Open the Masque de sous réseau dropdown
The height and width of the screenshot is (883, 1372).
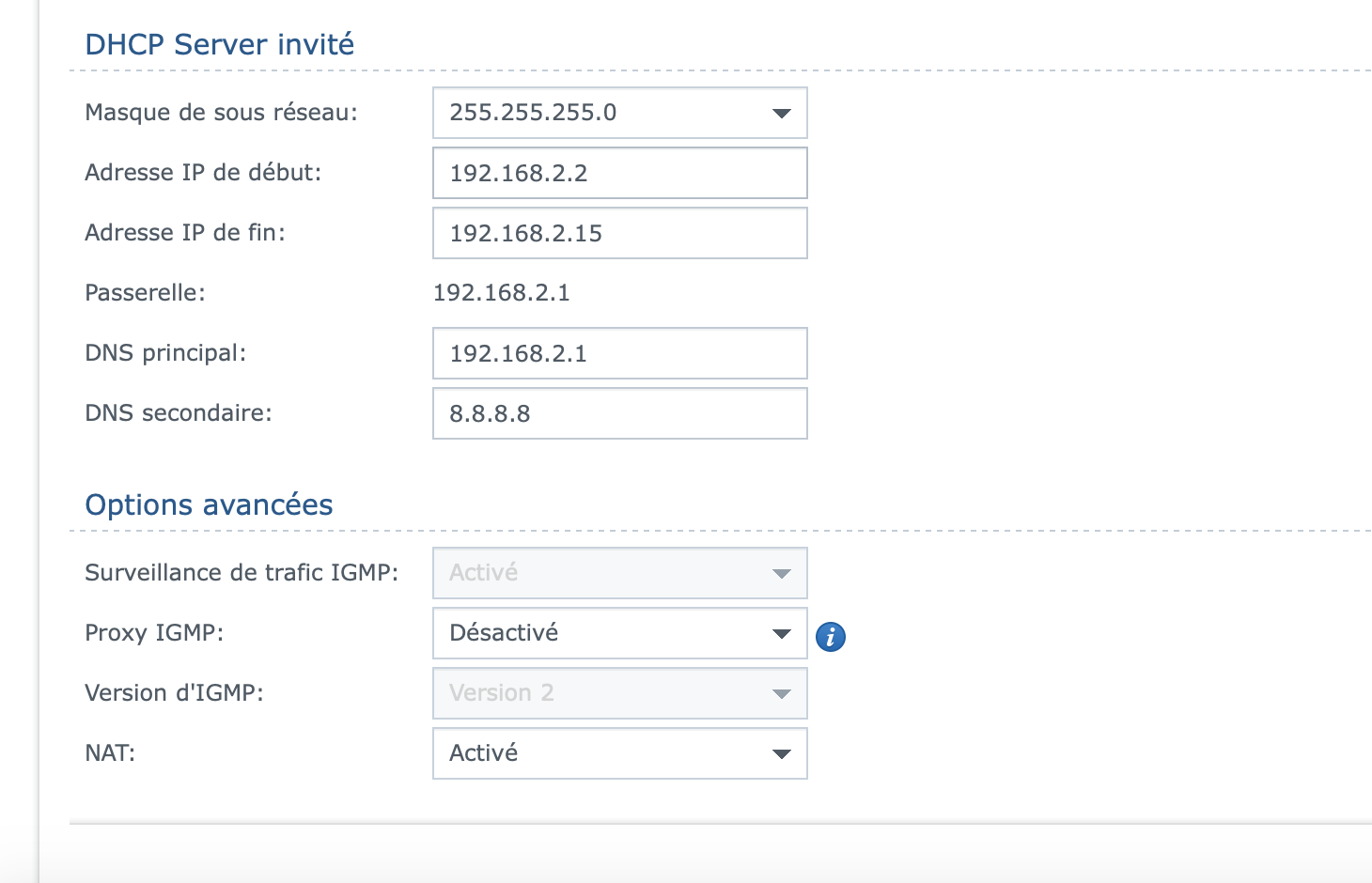tap(619, 113)
